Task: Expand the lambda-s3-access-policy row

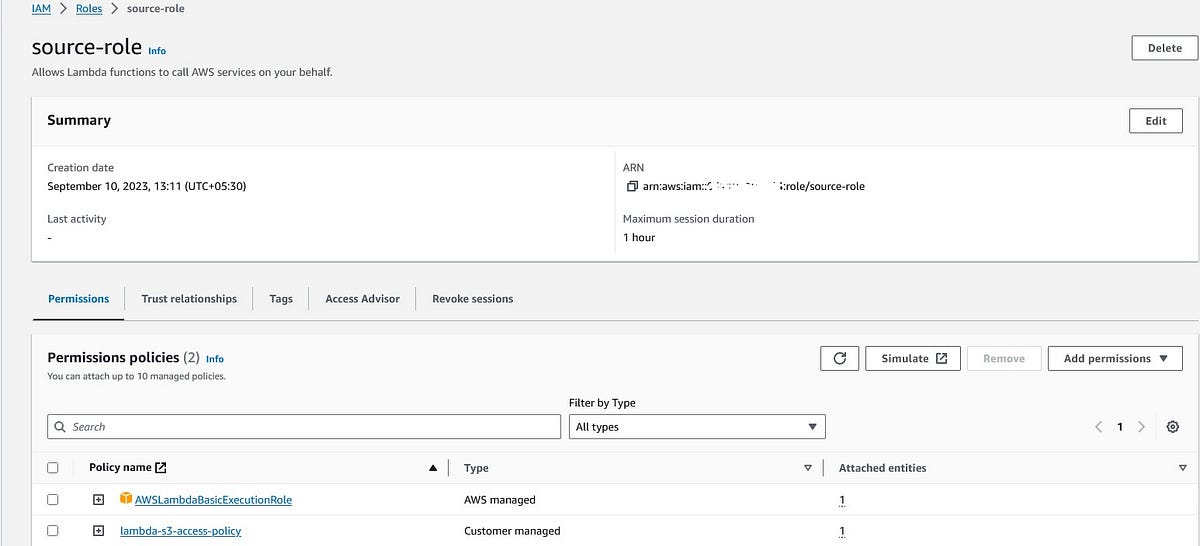Action: tap(98, 531)
